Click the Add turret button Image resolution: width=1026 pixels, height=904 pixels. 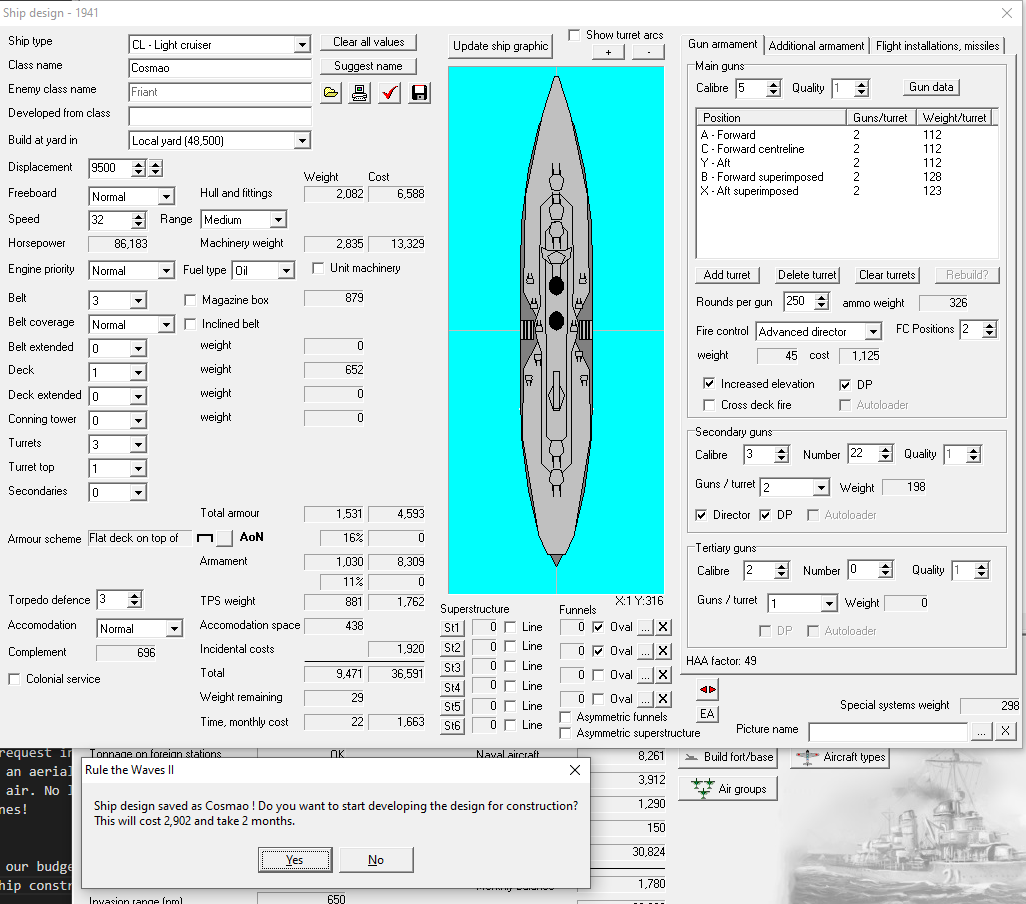click(x=727, y=275)
